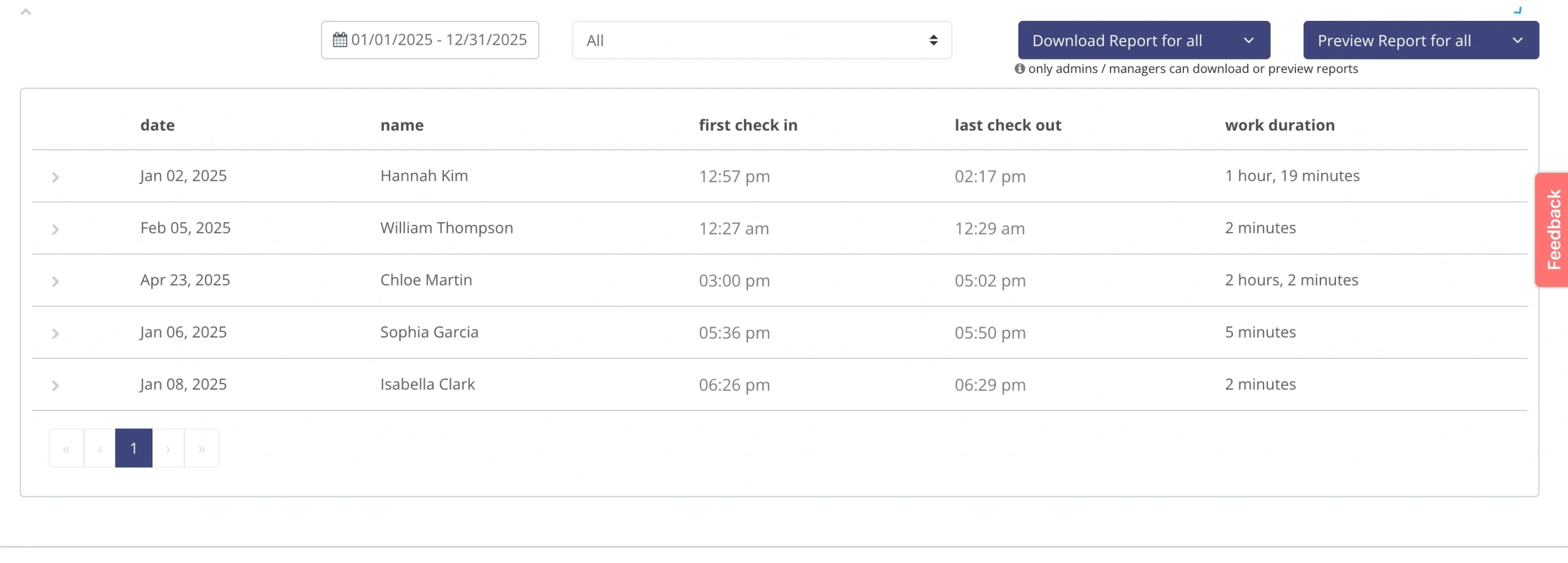1568x563 pixels.
Task: Click Download Report for all
Action: [1117, 40]
